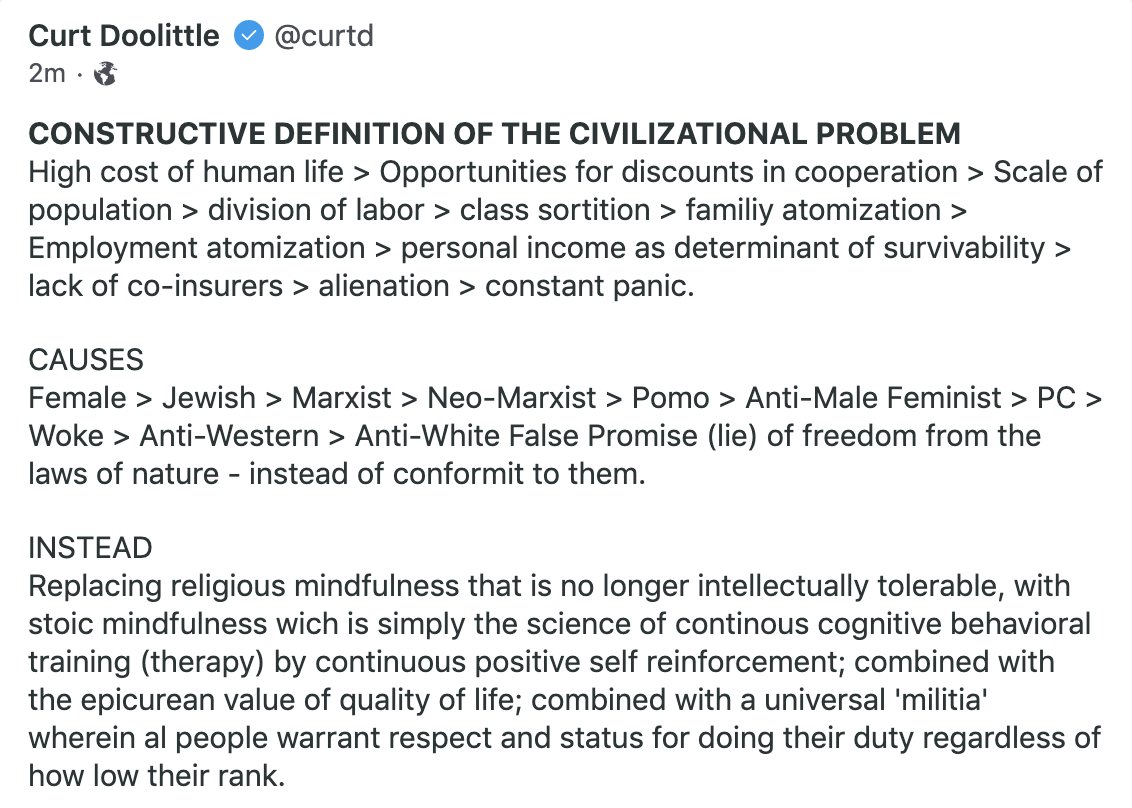Click the @curtd handle
The width and height of the screenshot is (1132, 808).
coord(322,37)
